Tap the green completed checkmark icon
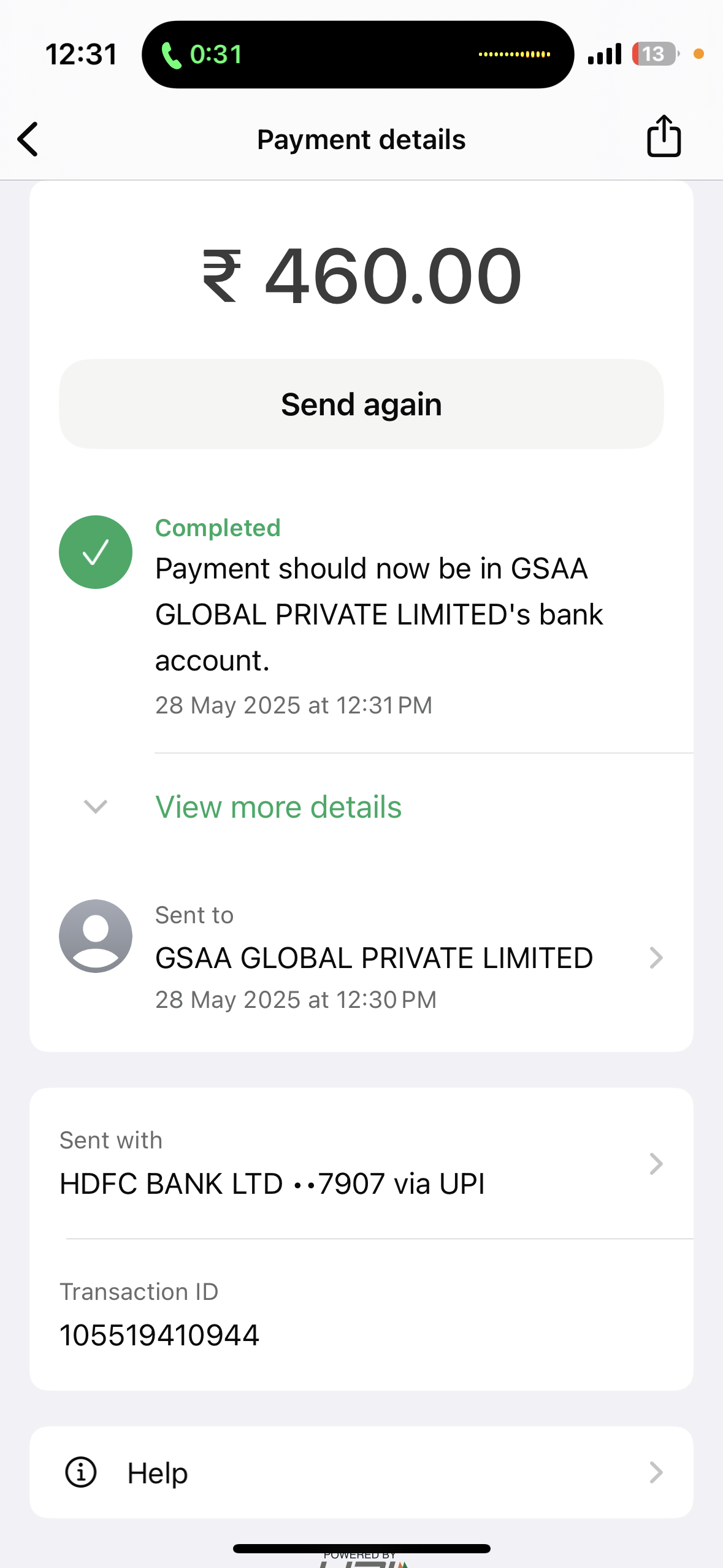Viewport: 723px width, 1568px height. (96, 552)
